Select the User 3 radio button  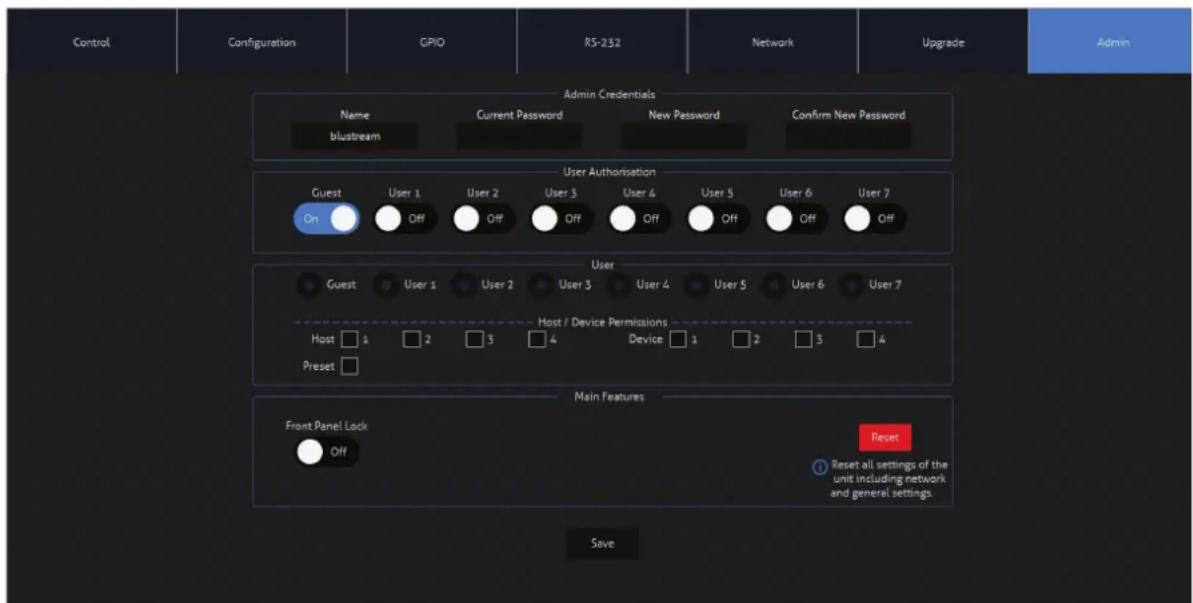pos(541,285)
